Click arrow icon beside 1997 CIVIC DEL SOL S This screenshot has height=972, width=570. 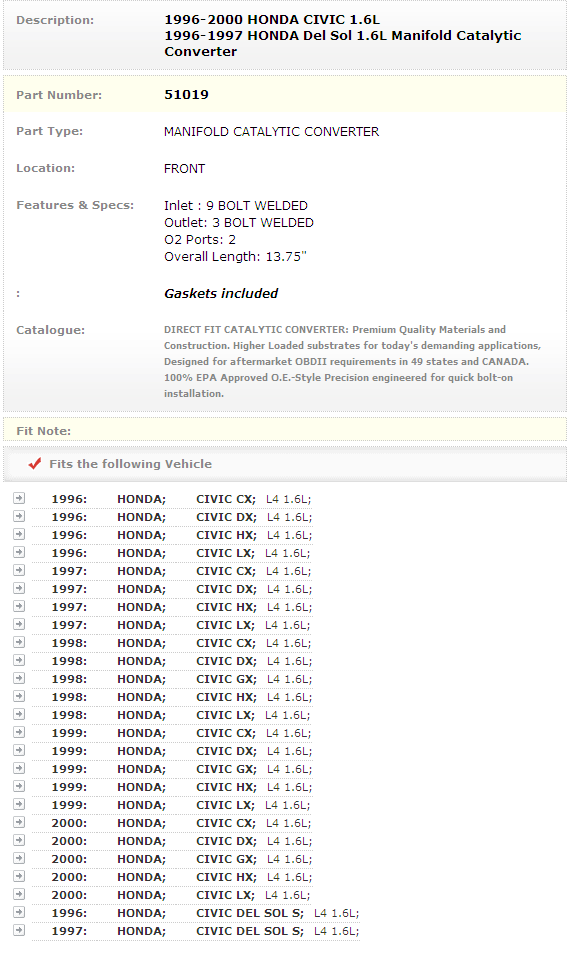[x=19, y=930]
